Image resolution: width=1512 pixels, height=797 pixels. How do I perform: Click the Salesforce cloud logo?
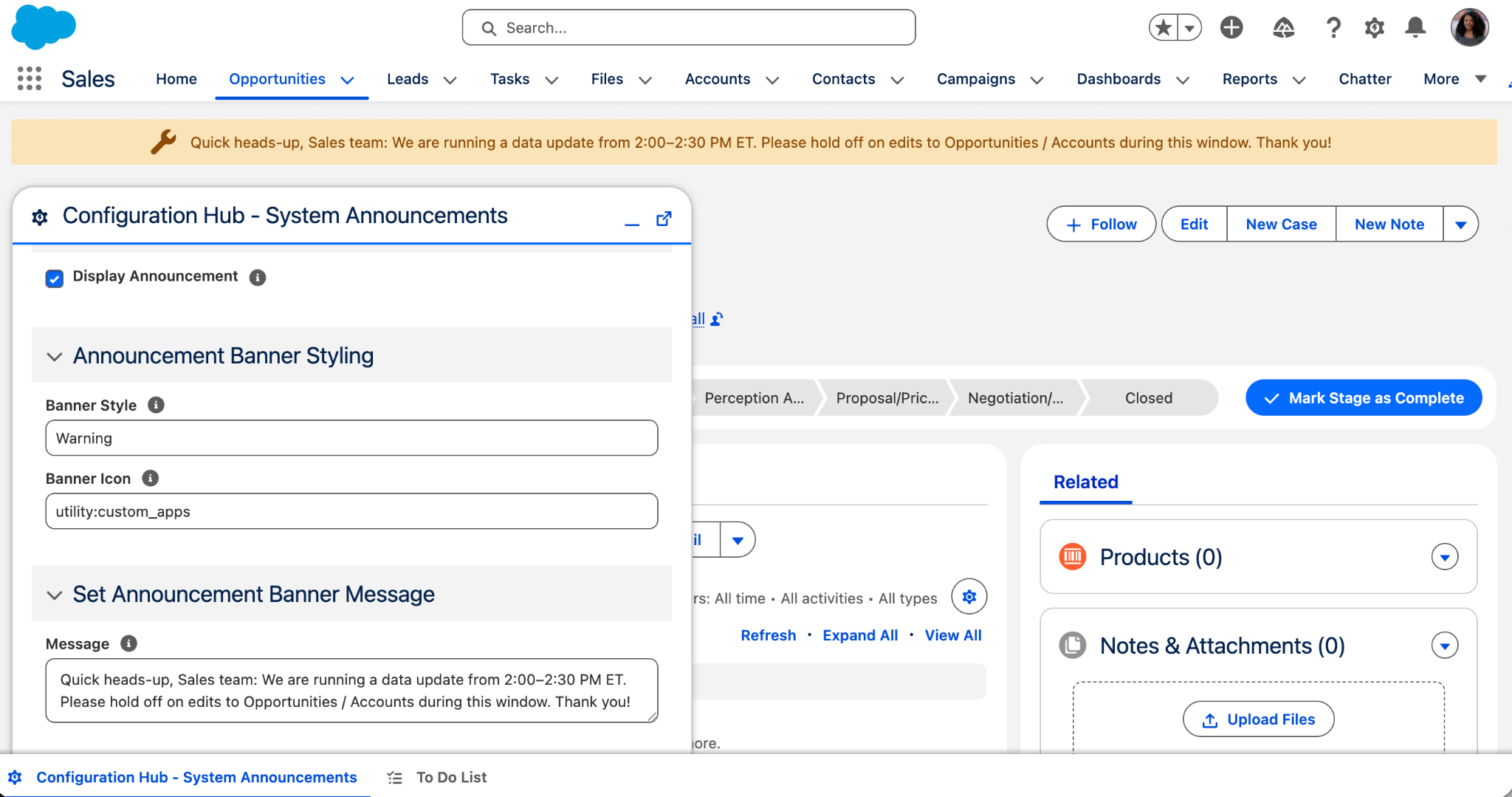tap(42, 27)
